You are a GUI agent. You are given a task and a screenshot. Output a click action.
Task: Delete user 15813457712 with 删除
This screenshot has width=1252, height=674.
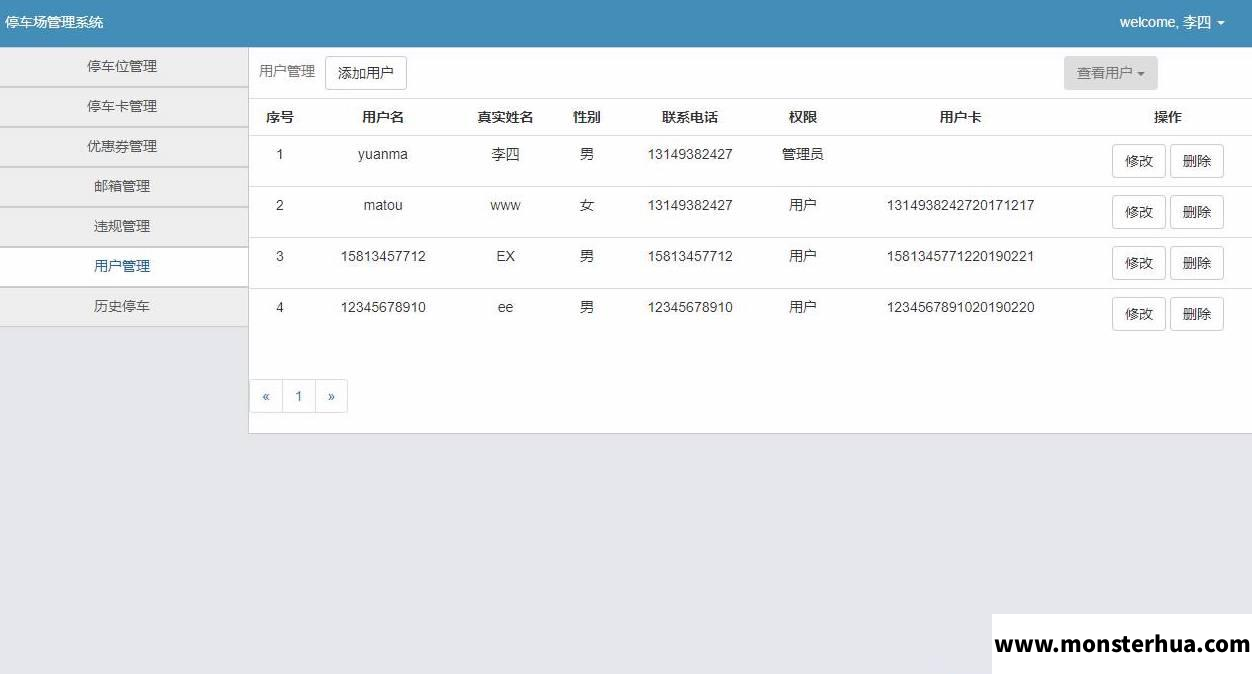click(1197, 263)
